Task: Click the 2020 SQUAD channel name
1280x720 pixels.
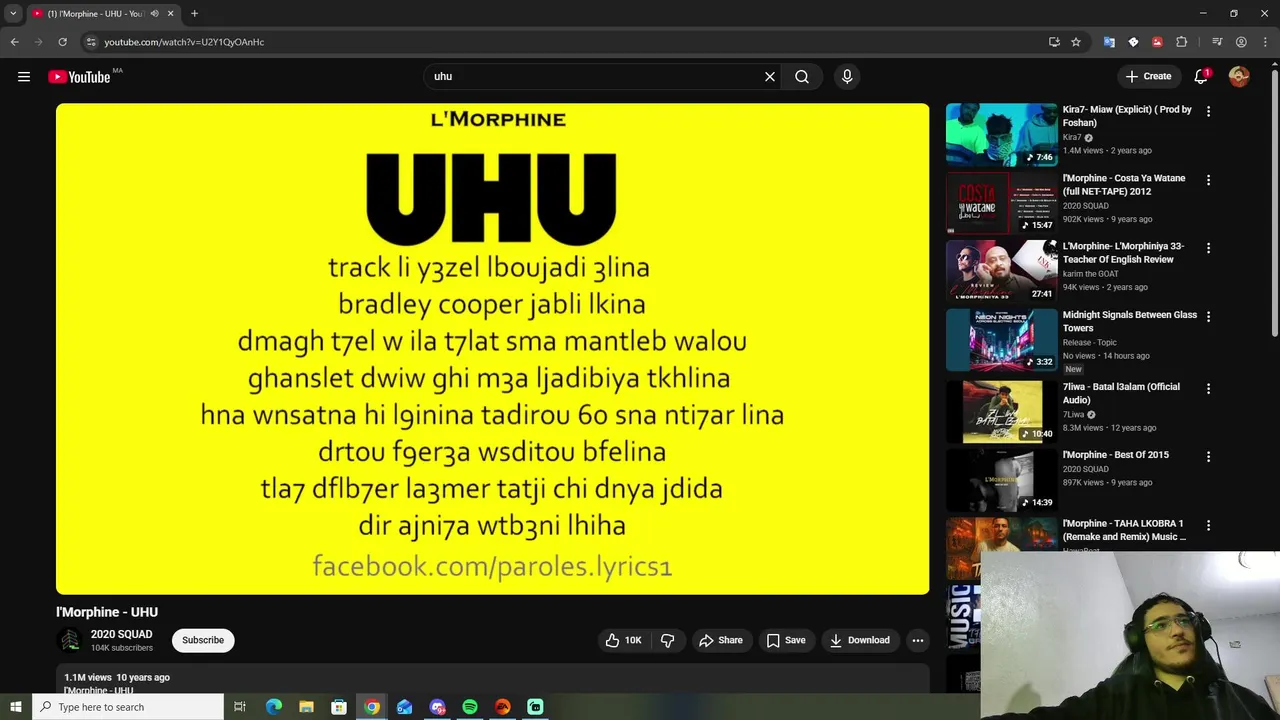Action: [x=122, y=634]
